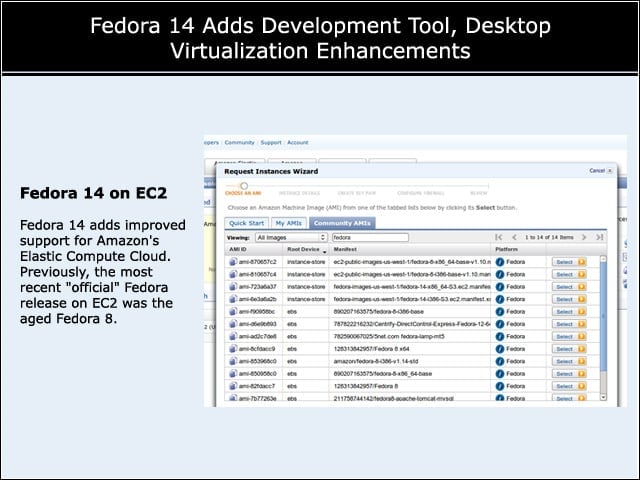
Task: Click manifest 128313842957/Fedora 8 x64
Action: (371, 349)
